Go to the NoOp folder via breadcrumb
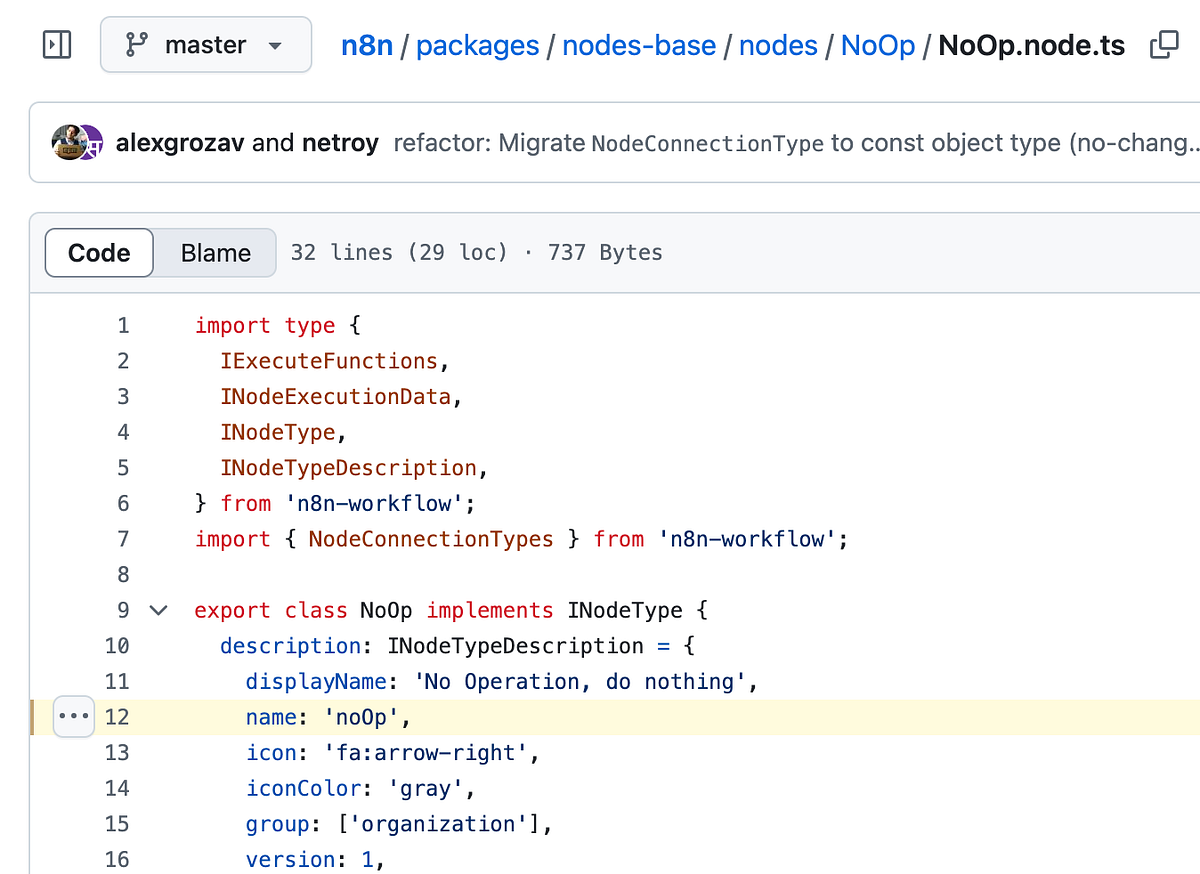This screenshot has width=1200, height=874. click(x=878, y=44)
